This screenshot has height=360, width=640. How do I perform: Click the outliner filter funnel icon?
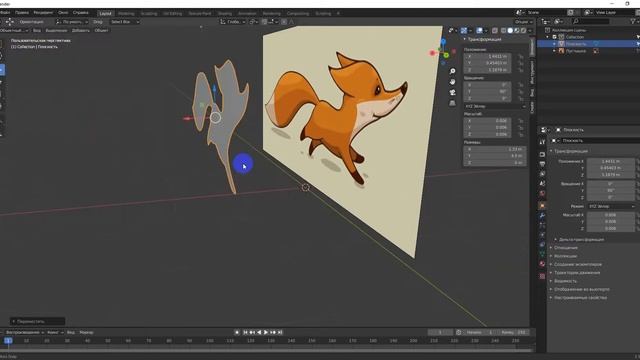tap(634, 21)
